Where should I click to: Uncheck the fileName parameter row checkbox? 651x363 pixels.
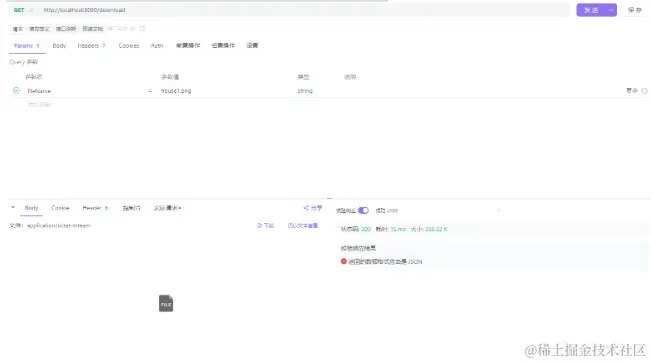click(x=16, y=91)
